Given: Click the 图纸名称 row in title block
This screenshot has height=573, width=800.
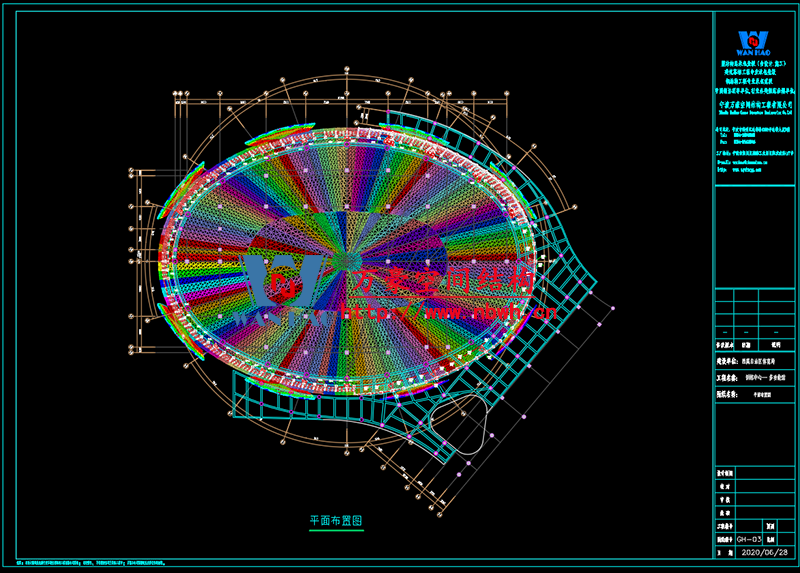Looking at the screenshot, I should (x=754, y=395).
